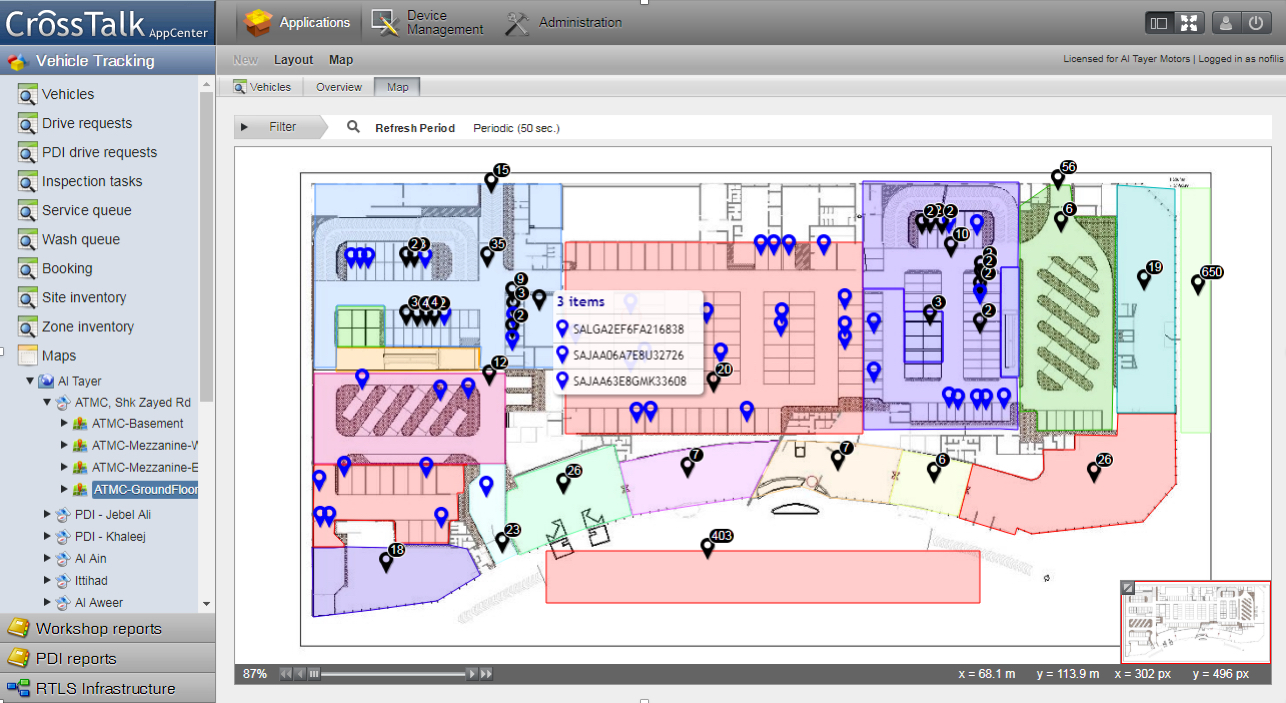Click the cluster marker labeled 35
Screen dimensions: 1286x703
click(x=488, y=255)
